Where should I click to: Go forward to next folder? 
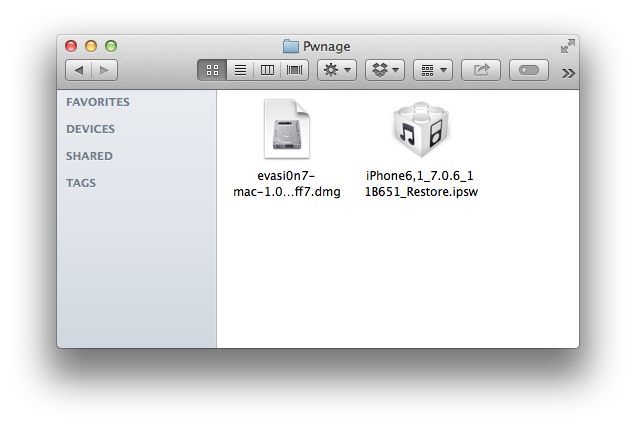click(105, 70)
